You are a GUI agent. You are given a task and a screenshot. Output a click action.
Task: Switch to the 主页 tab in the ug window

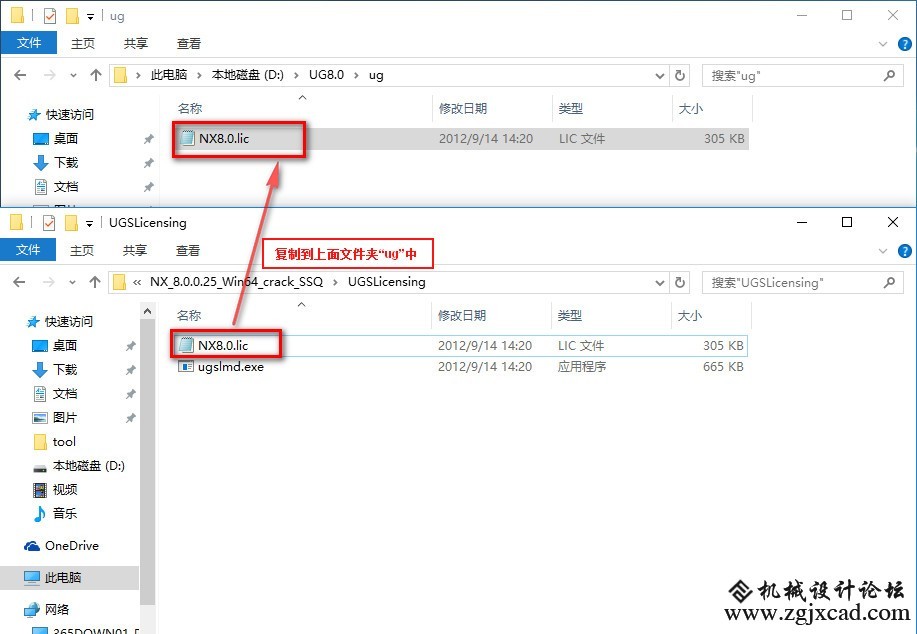coord(82,43)
